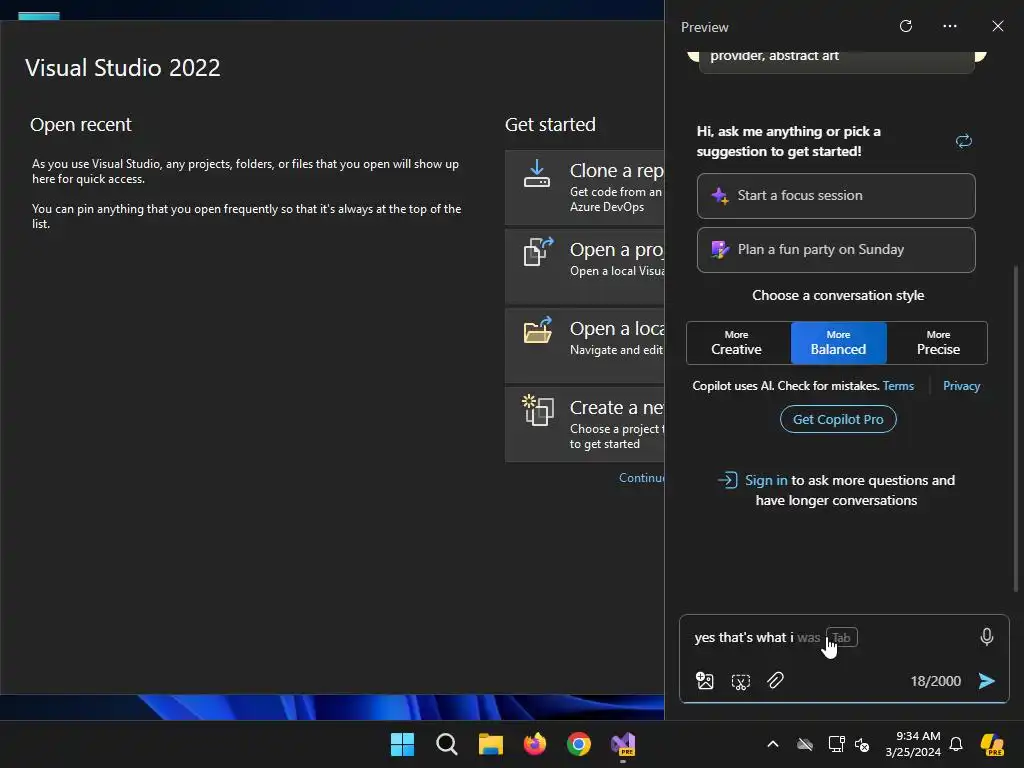The image size is (1024, 768).
Task: Click the Sign in link
Action: click(x=766, y=481)
